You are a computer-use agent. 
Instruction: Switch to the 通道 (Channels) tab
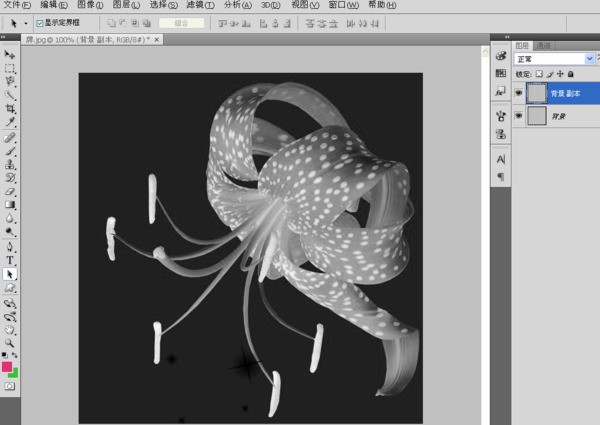point(543,45)
